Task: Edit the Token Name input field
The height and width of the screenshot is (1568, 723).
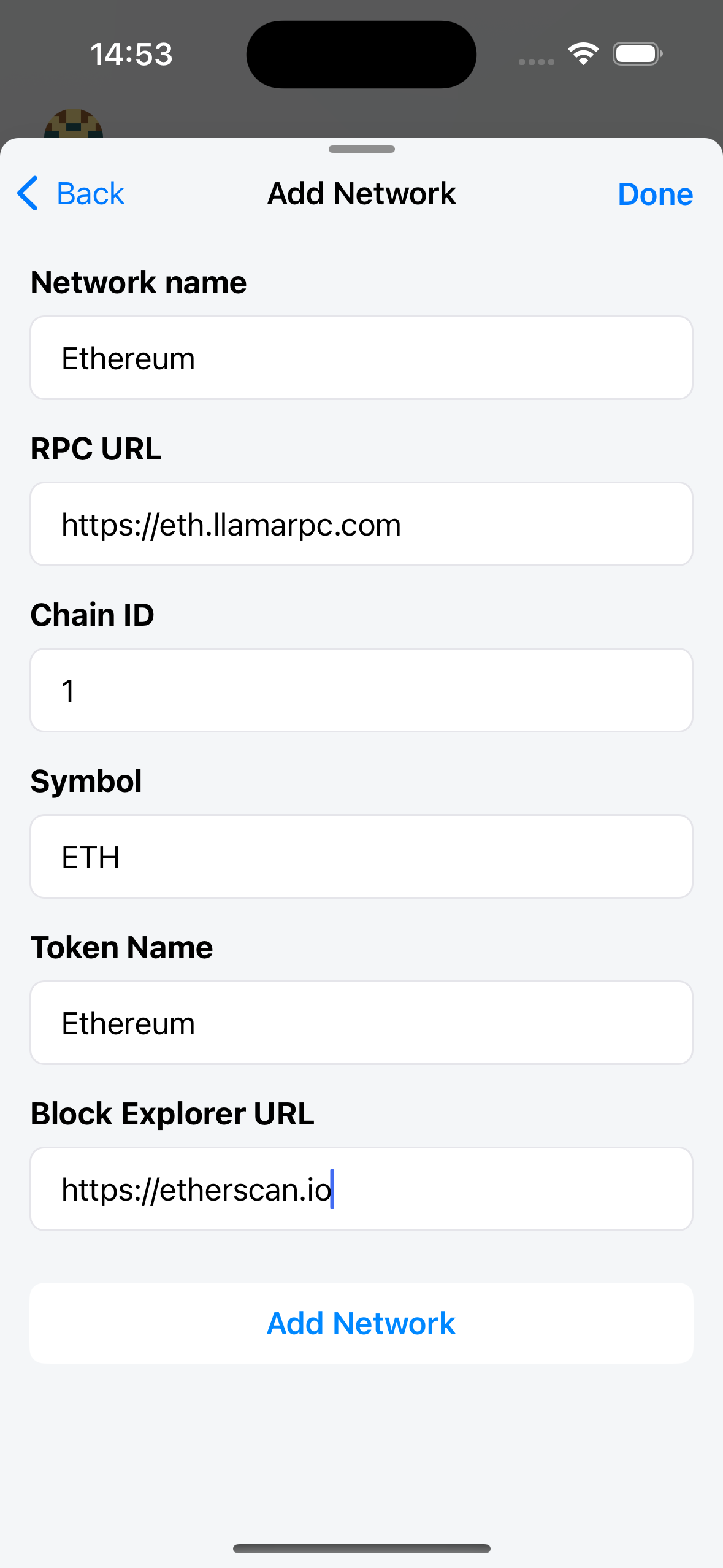Action: 362,1023
